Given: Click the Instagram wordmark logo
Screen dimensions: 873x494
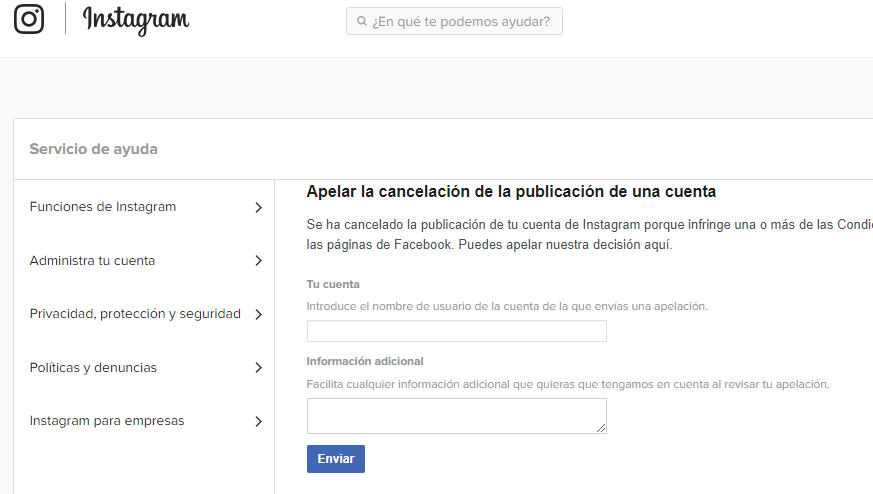Looking at the screenshot, I should pos(136,20).
